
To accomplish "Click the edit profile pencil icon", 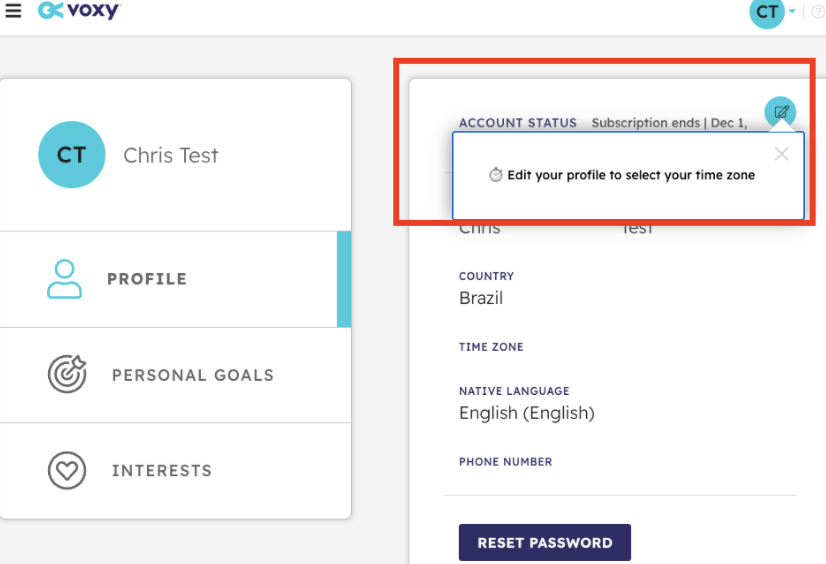I will [x=780, y=112].
